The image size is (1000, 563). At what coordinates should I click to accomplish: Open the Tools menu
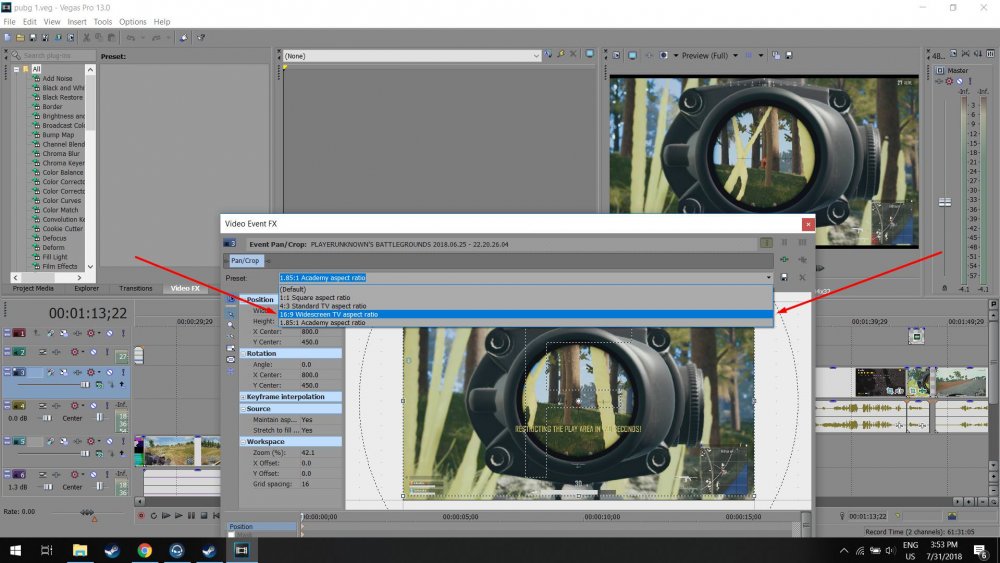(103, 22)
